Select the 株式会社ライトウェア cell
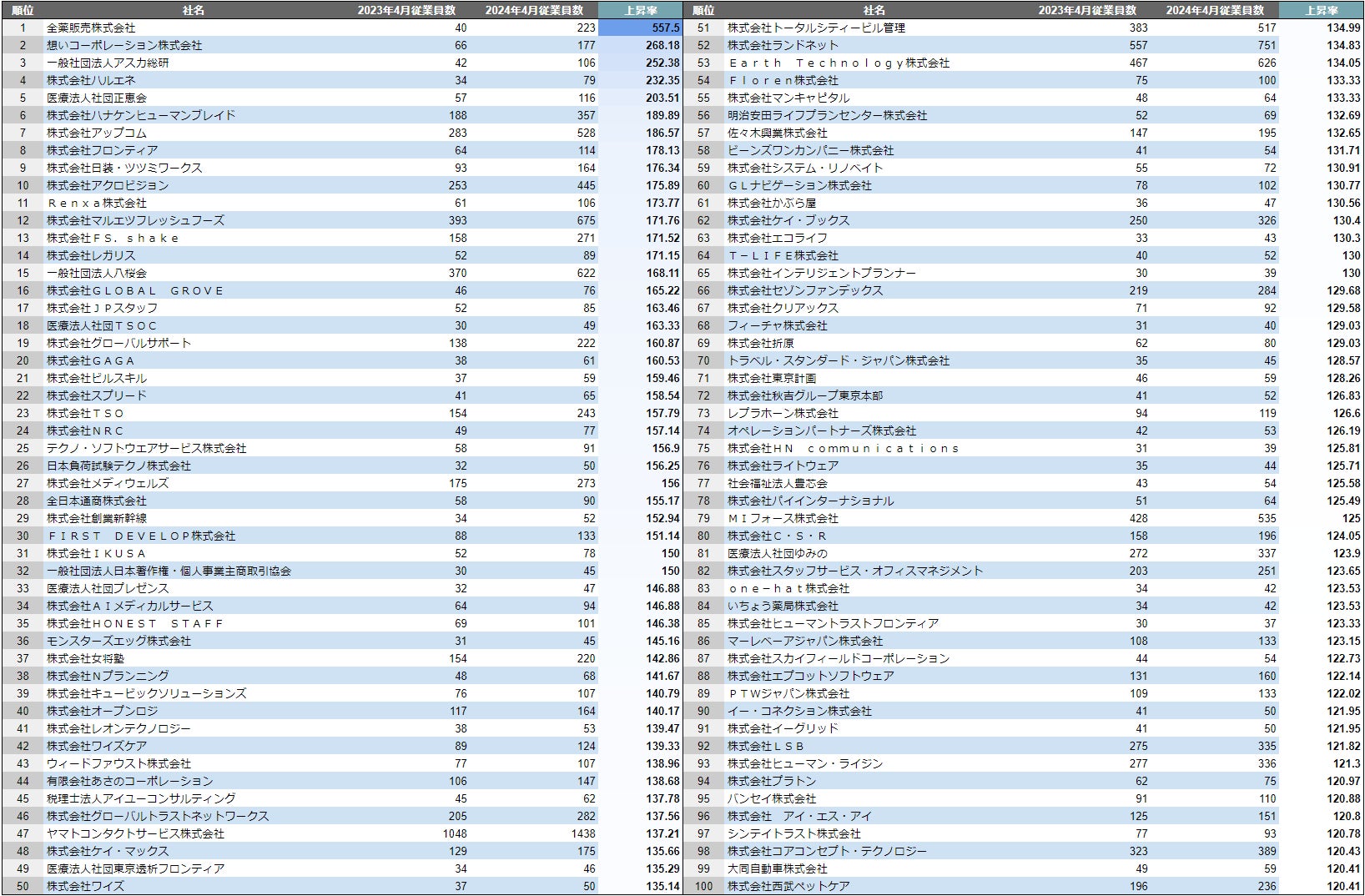 click(x=783, y=466)
